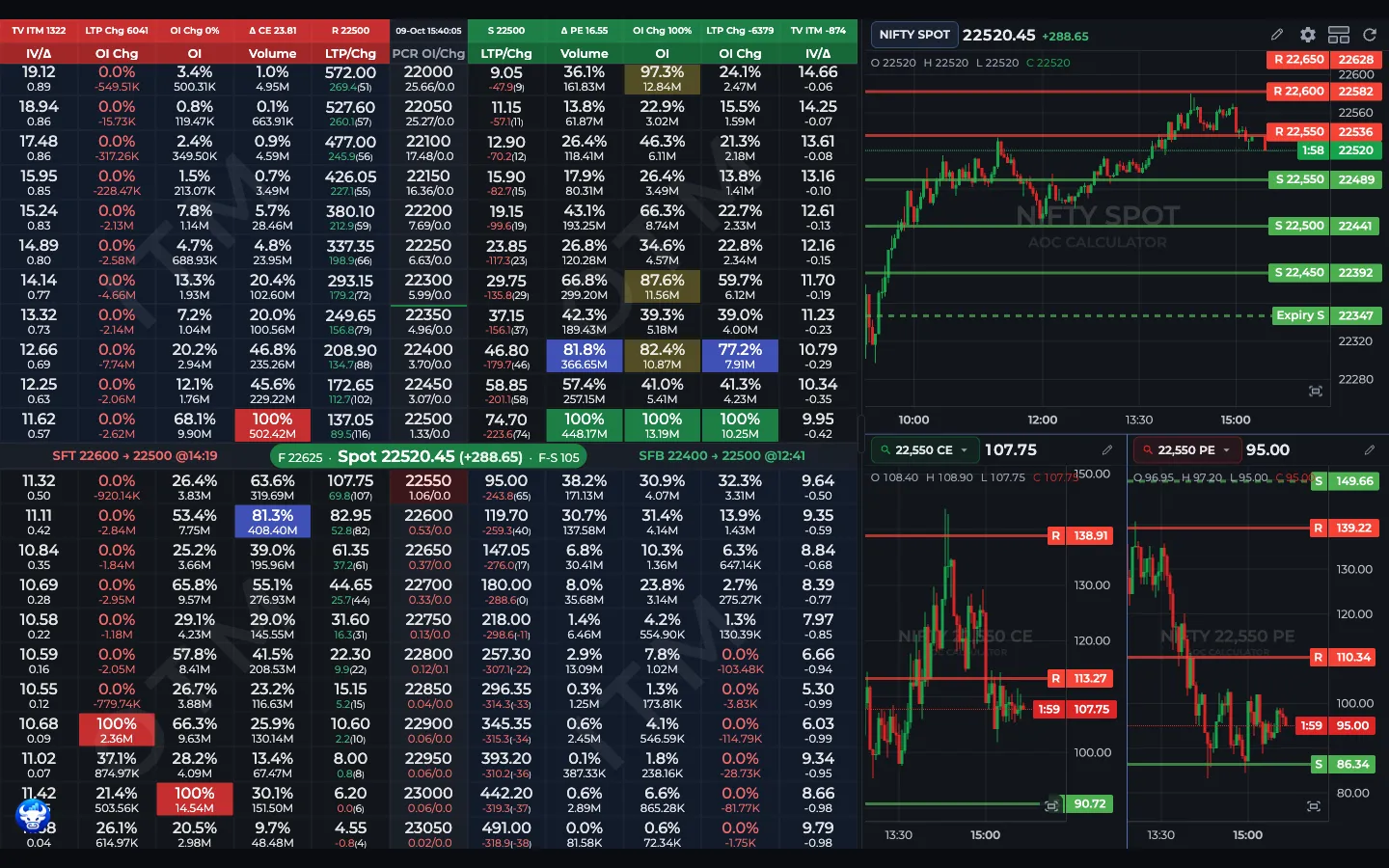Image resolution: width=1389 pixels, height=868 pixels.
Task: Click the pencil edit icon on NIFTY SPOT chart
Action: [x=1277, y=35]
